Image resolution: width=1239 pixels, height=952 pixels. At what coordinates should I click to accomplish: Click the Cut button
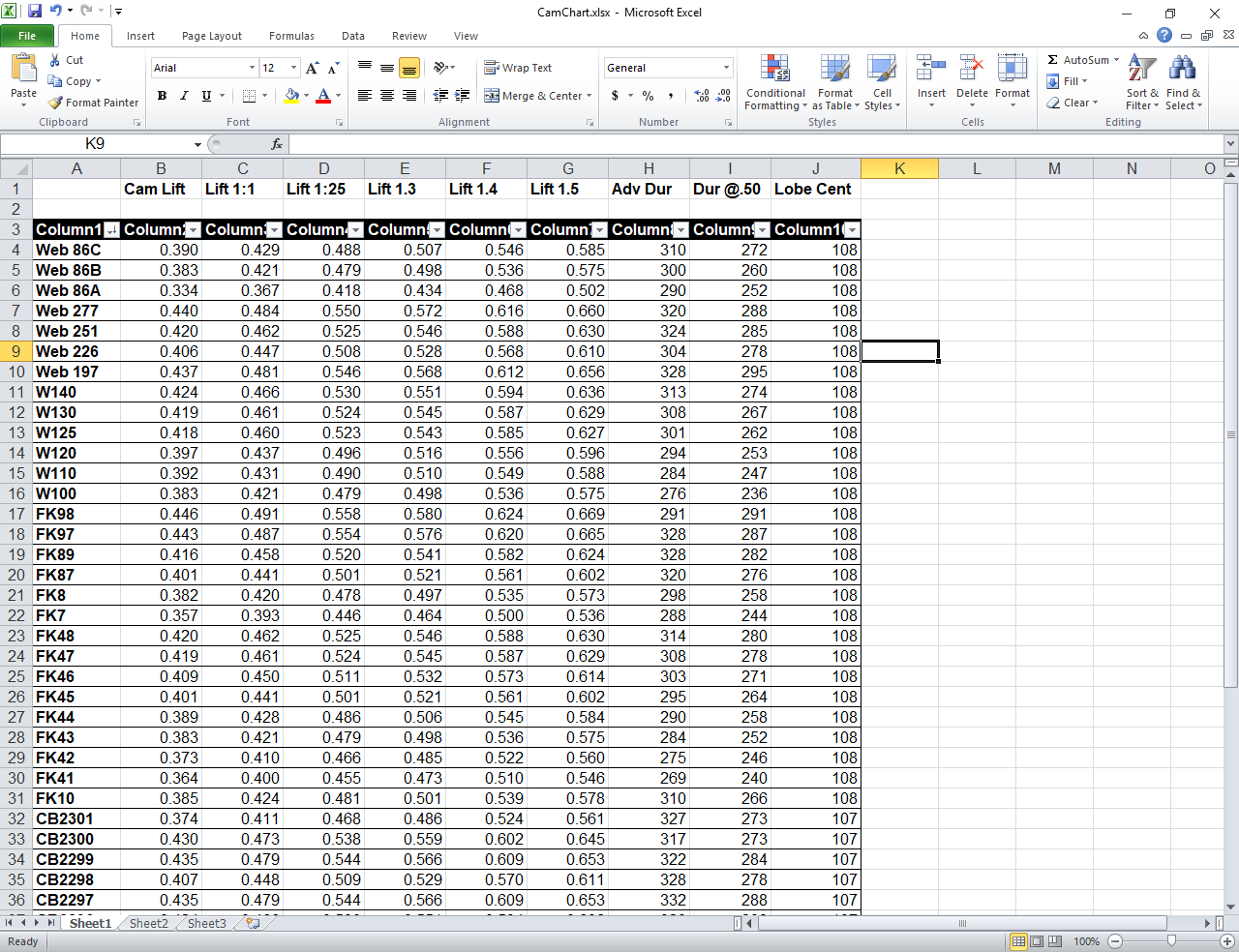[x=66, y=60]
